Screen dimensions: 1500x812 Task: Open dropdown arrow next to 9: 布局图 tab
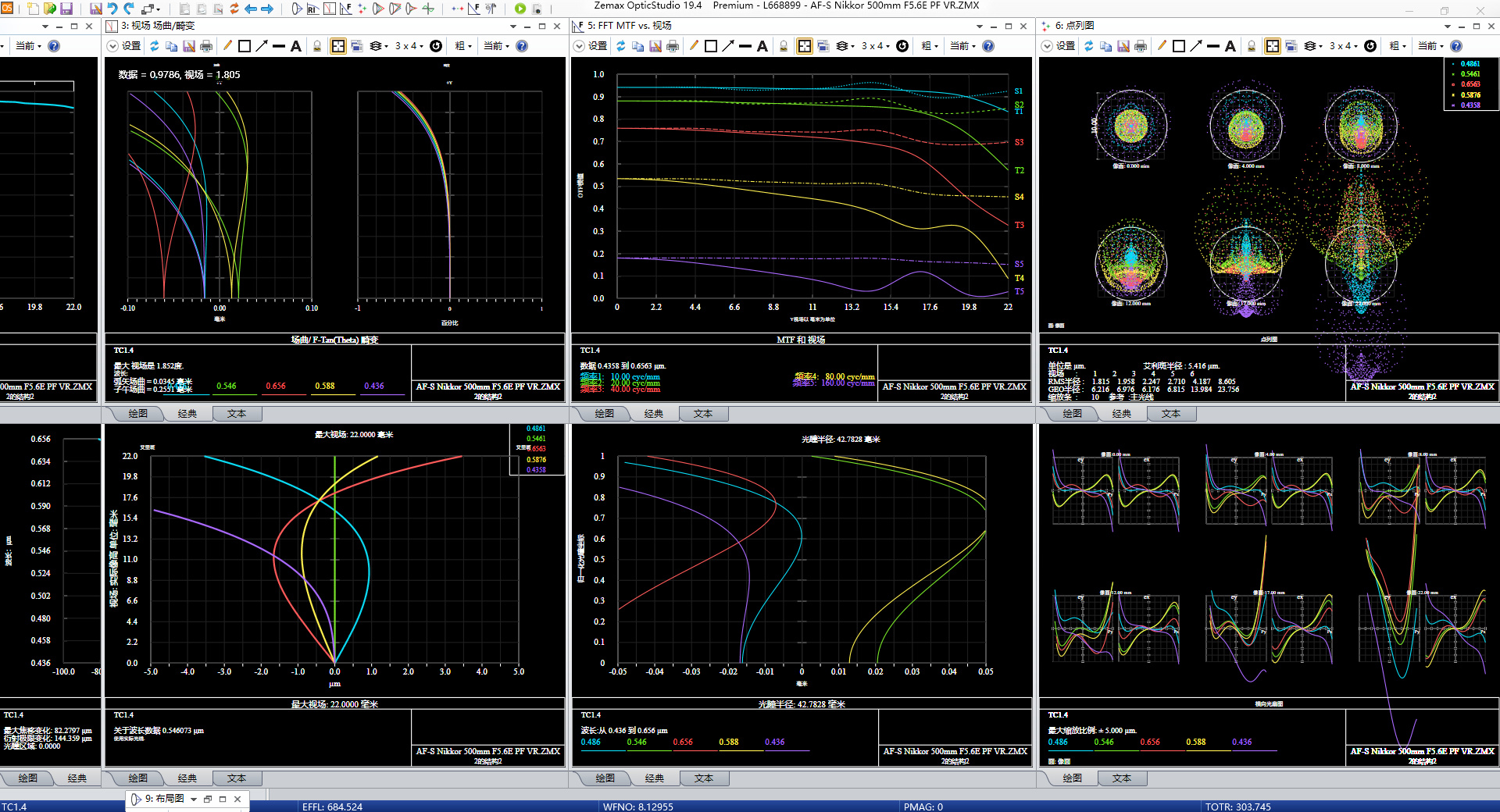click(x=194, y=799)
